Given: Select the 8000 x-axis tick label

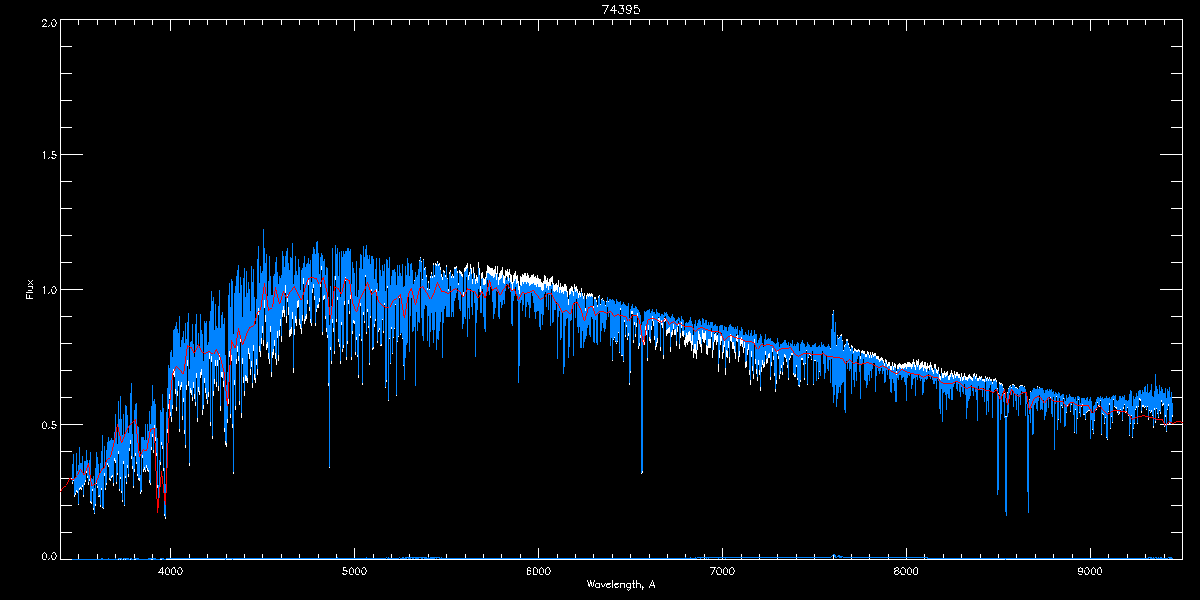Looking at the screenshot, I should (906, 572).
